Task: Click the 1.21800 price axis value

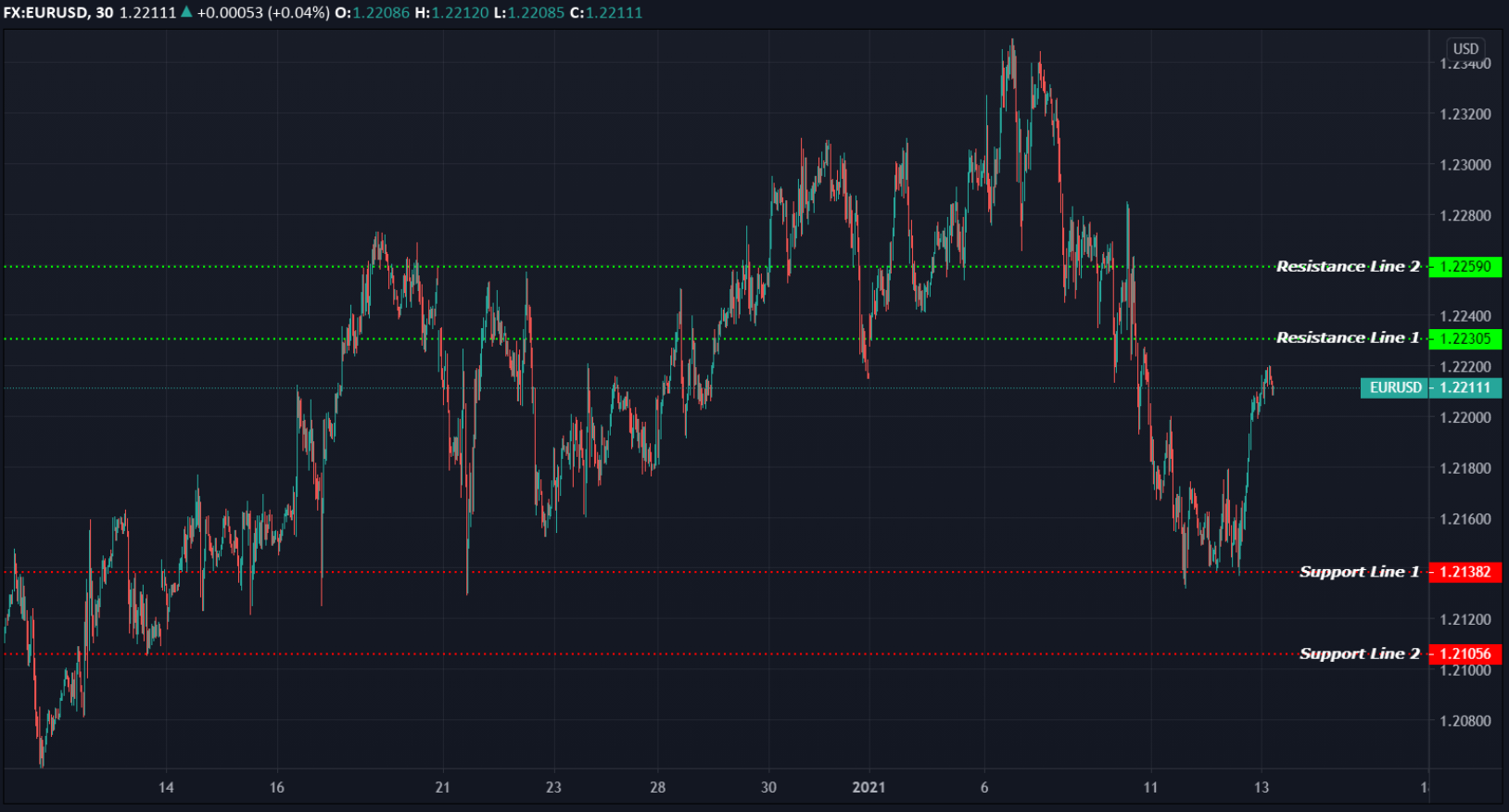Action: (1465, 468)
